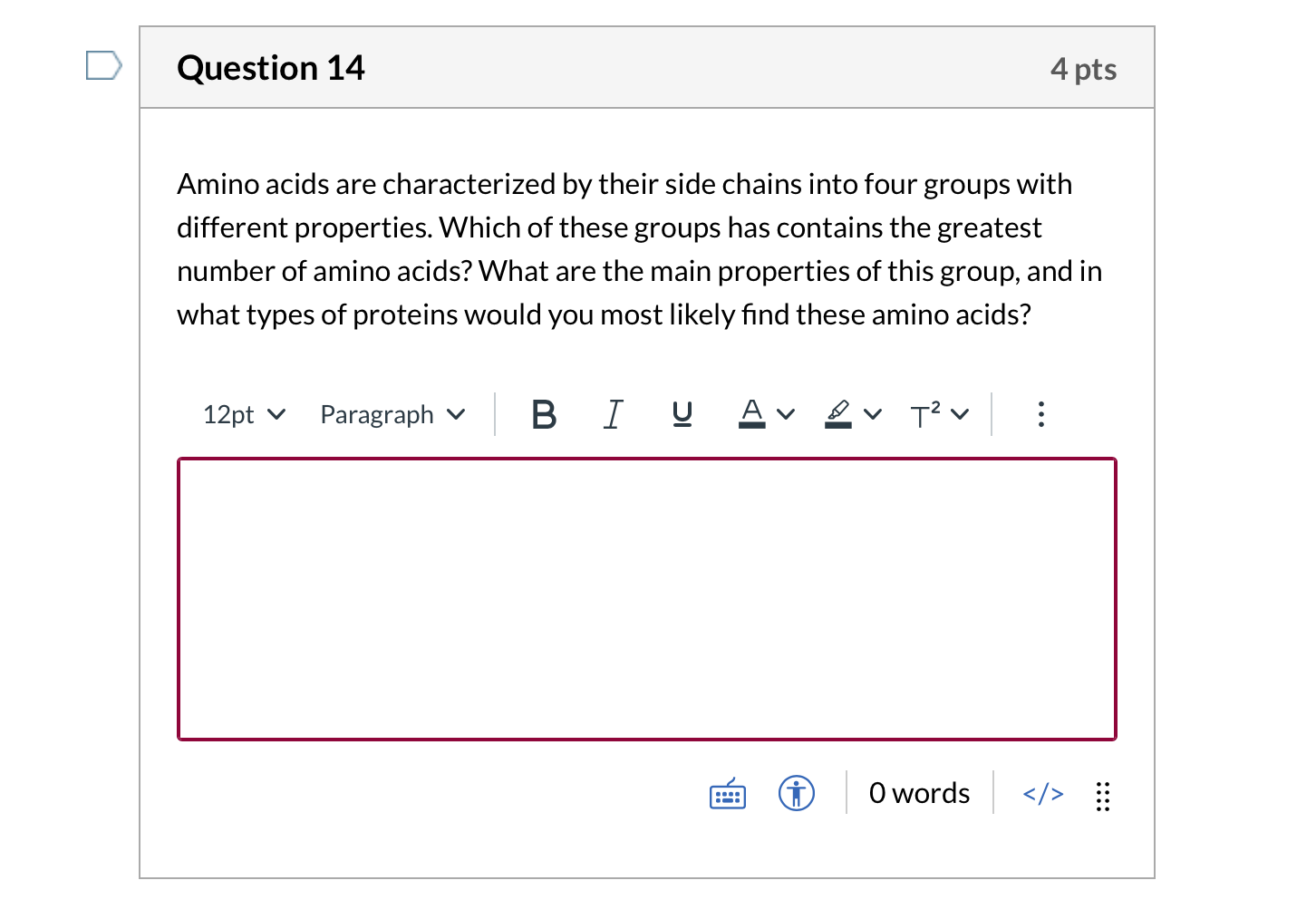This screenshot has width=1316, height=919.
Task: Apply underline formatting to text
Action: [x=682, y=414]
